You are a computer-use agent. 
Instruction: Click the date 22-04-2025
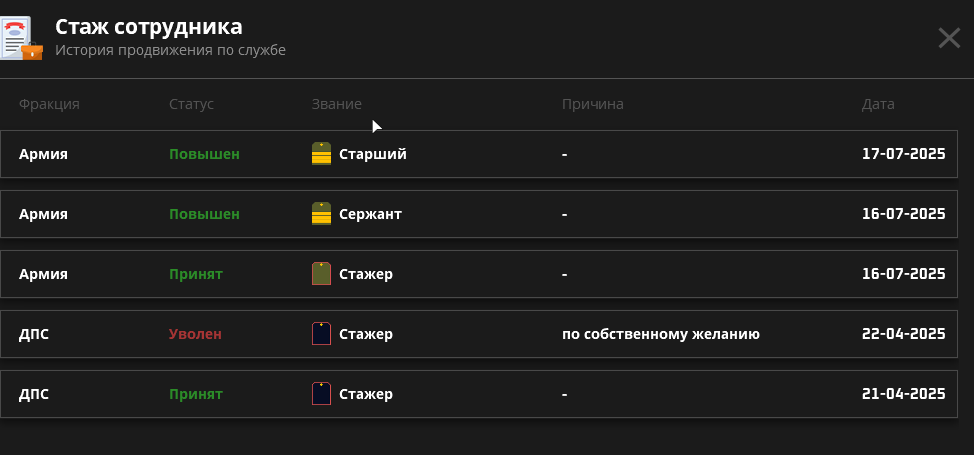904,334
